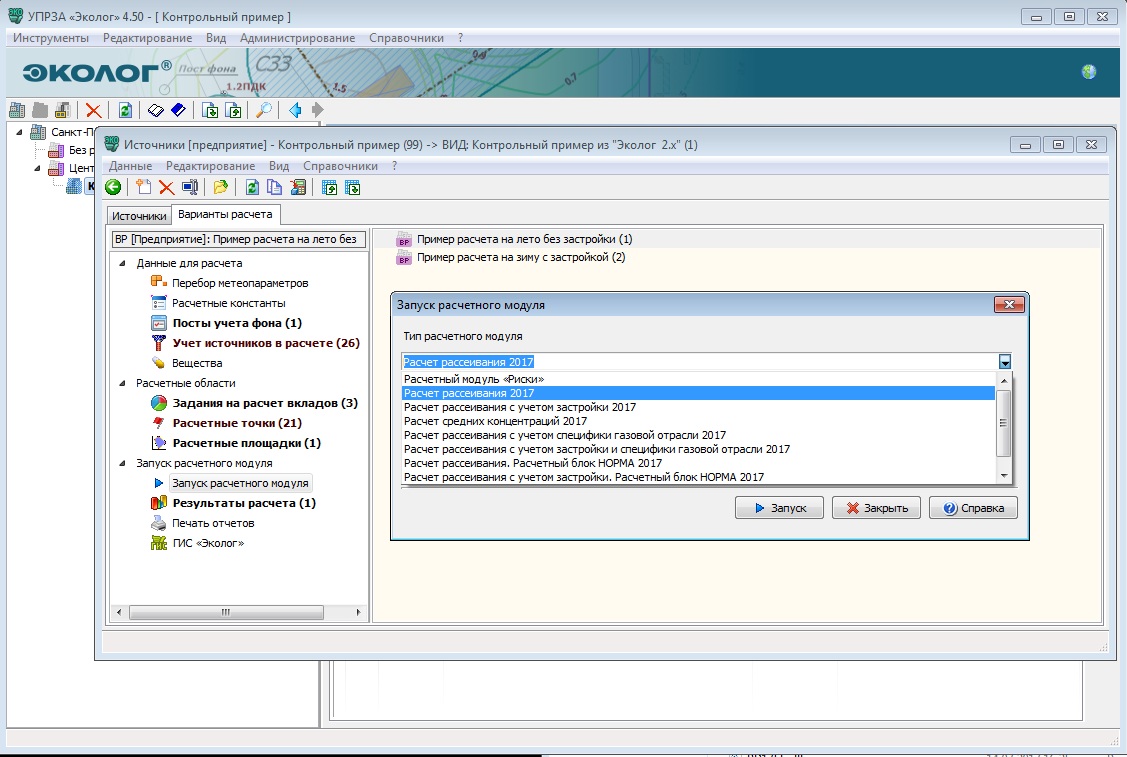
Task: Click the red X delete icon in Sources toolbar
Action: pos(166,187)
